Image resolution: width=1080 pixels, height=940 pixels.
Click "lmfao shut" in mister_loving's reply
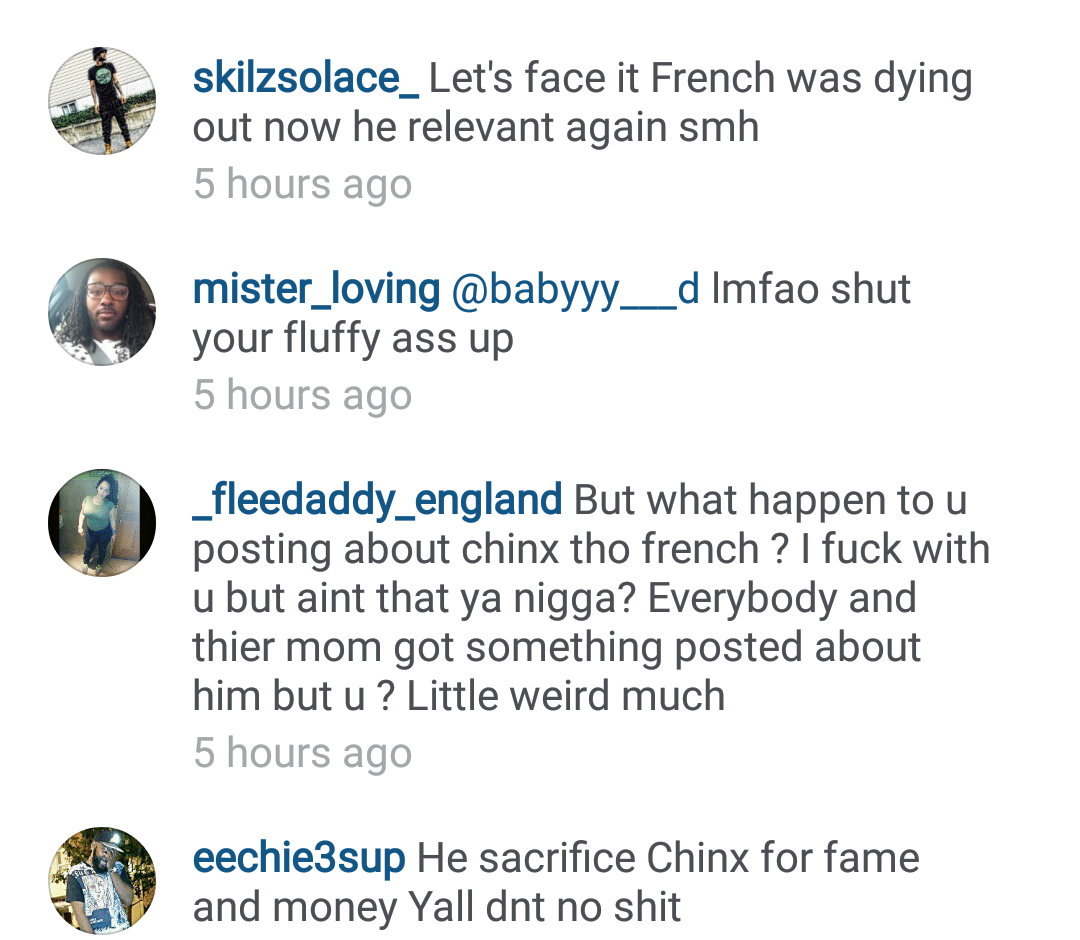811,289
